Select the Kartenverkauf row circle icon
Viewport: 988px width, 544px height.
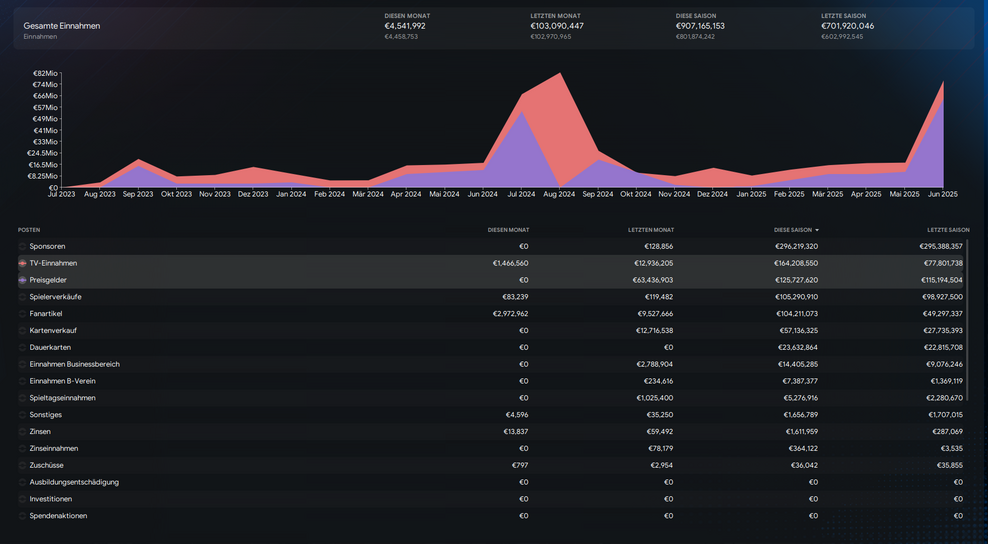[x=22, y=331]
